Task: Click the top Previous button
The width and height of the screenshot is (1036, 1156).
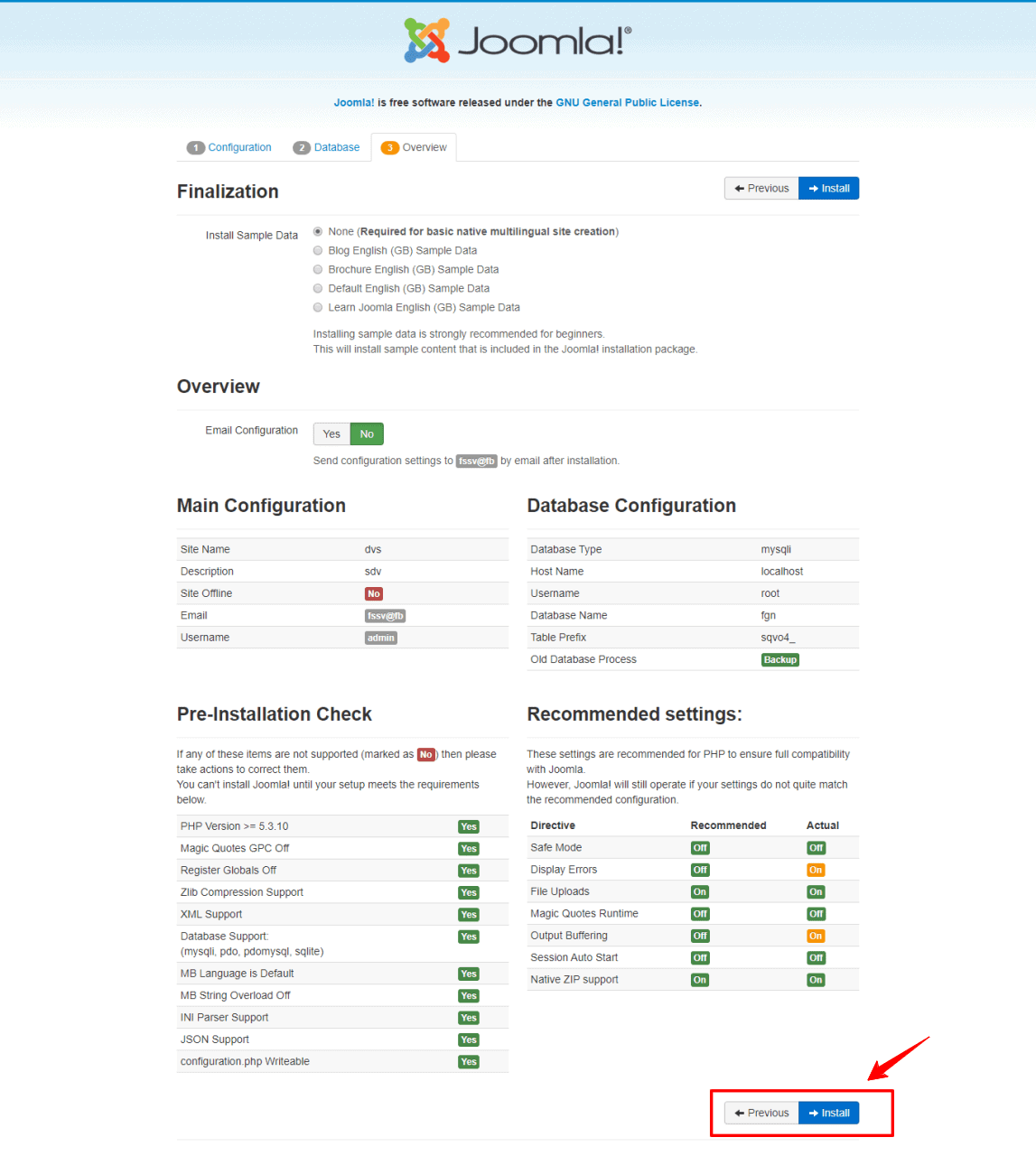Action: [761, 189]
